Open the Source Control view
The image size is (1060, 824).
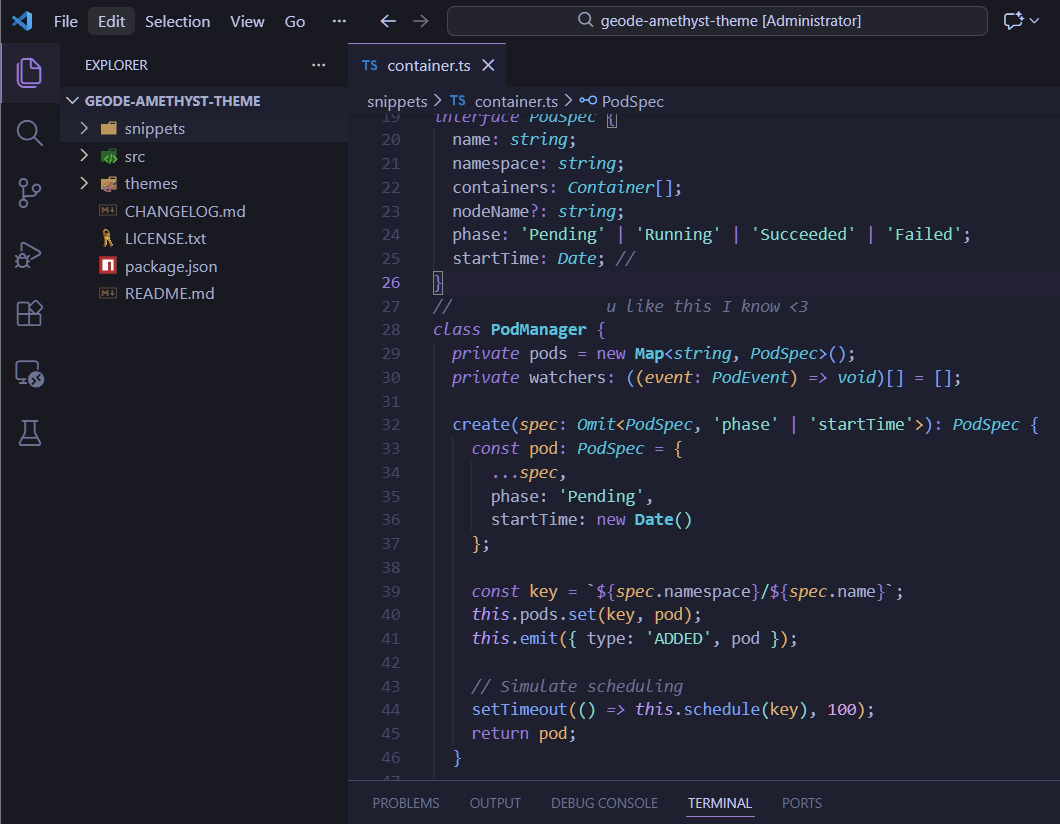pyautogui.click(x=30, y=193)
